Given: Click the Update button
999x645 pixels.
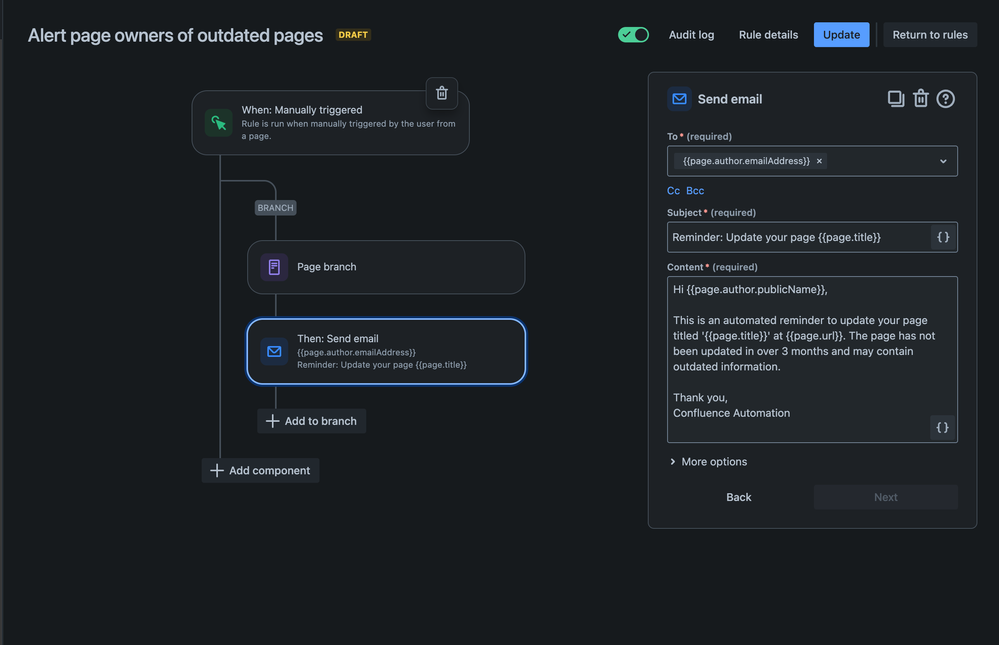Looking at the screenshot, I should 841,35.
